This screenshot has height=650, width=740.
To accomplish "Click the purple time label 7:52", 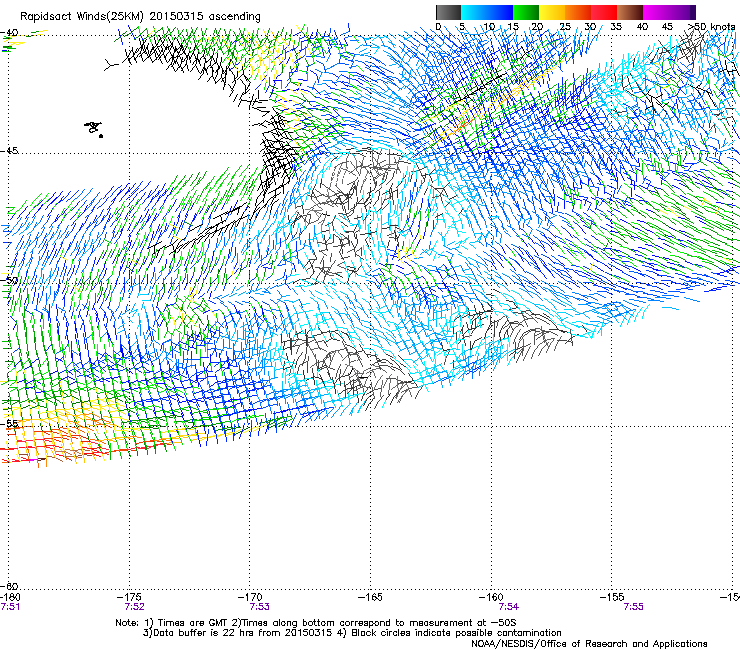I will [x=135, y=607].
